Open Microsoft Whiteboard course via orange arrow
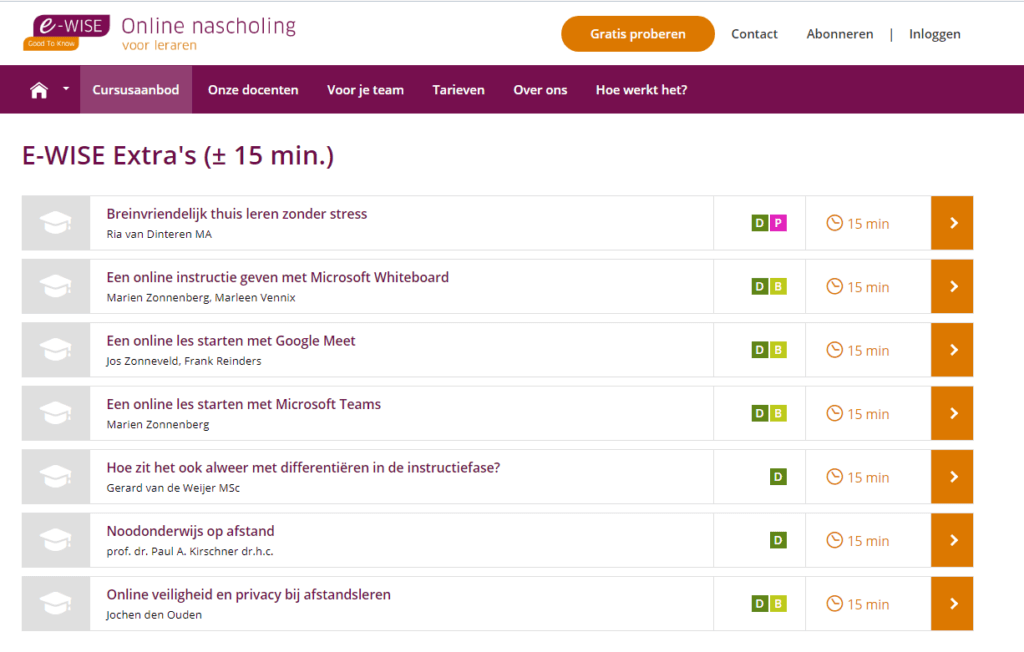The width and height of the screenshot is (1024, 652). [952, 287]
